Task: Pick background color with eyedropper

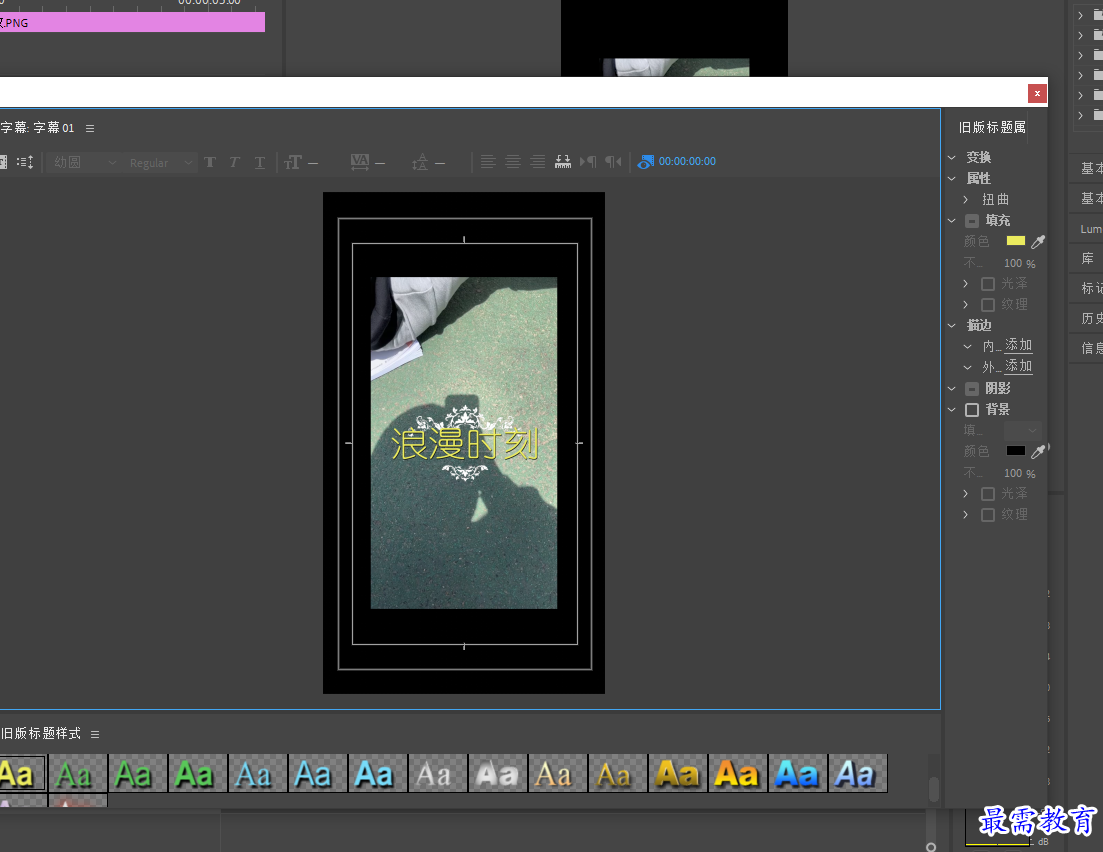Action: (1038, 452)
